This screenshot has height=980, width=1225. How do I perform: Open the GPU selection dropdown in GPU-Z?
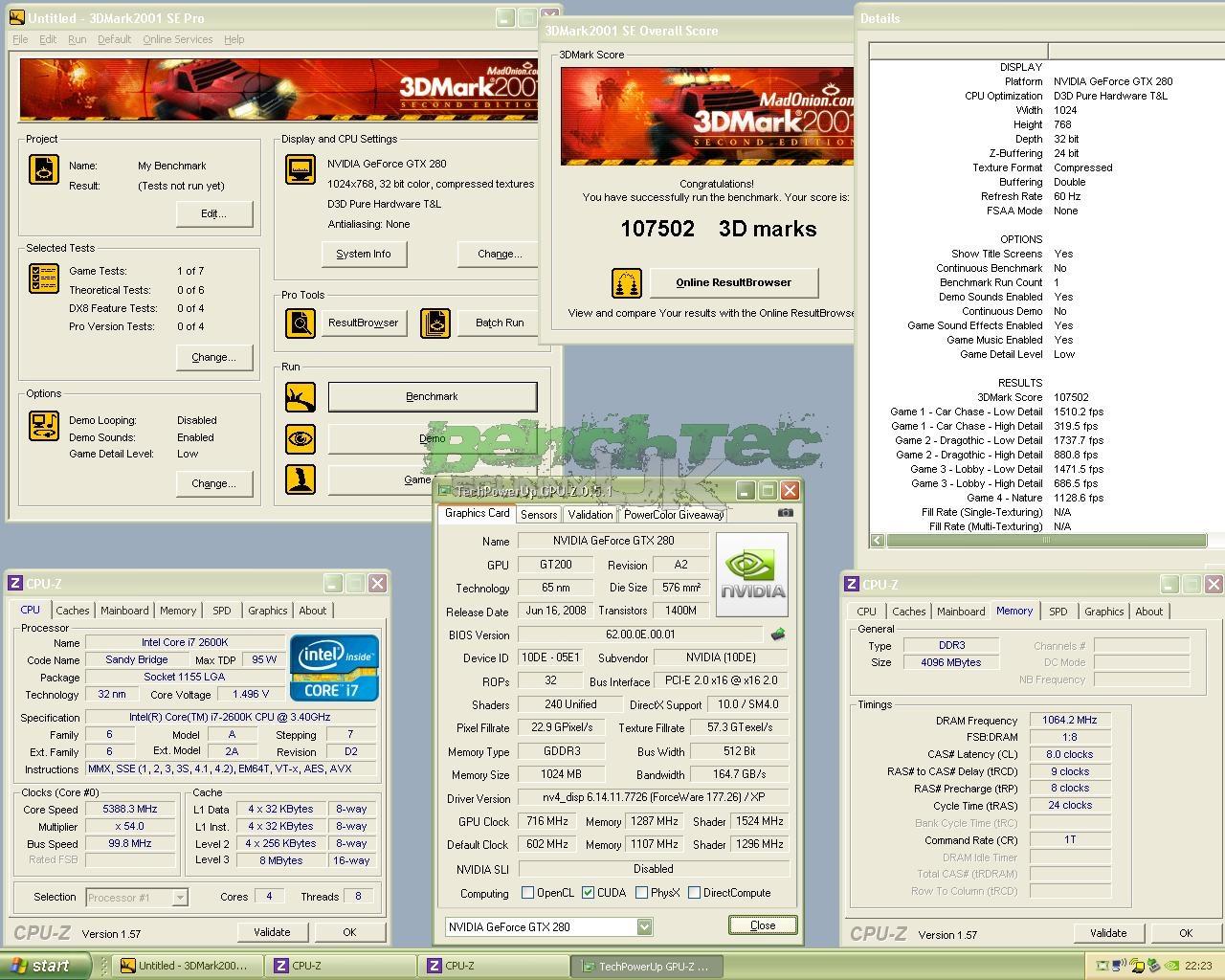click(644, 926)
